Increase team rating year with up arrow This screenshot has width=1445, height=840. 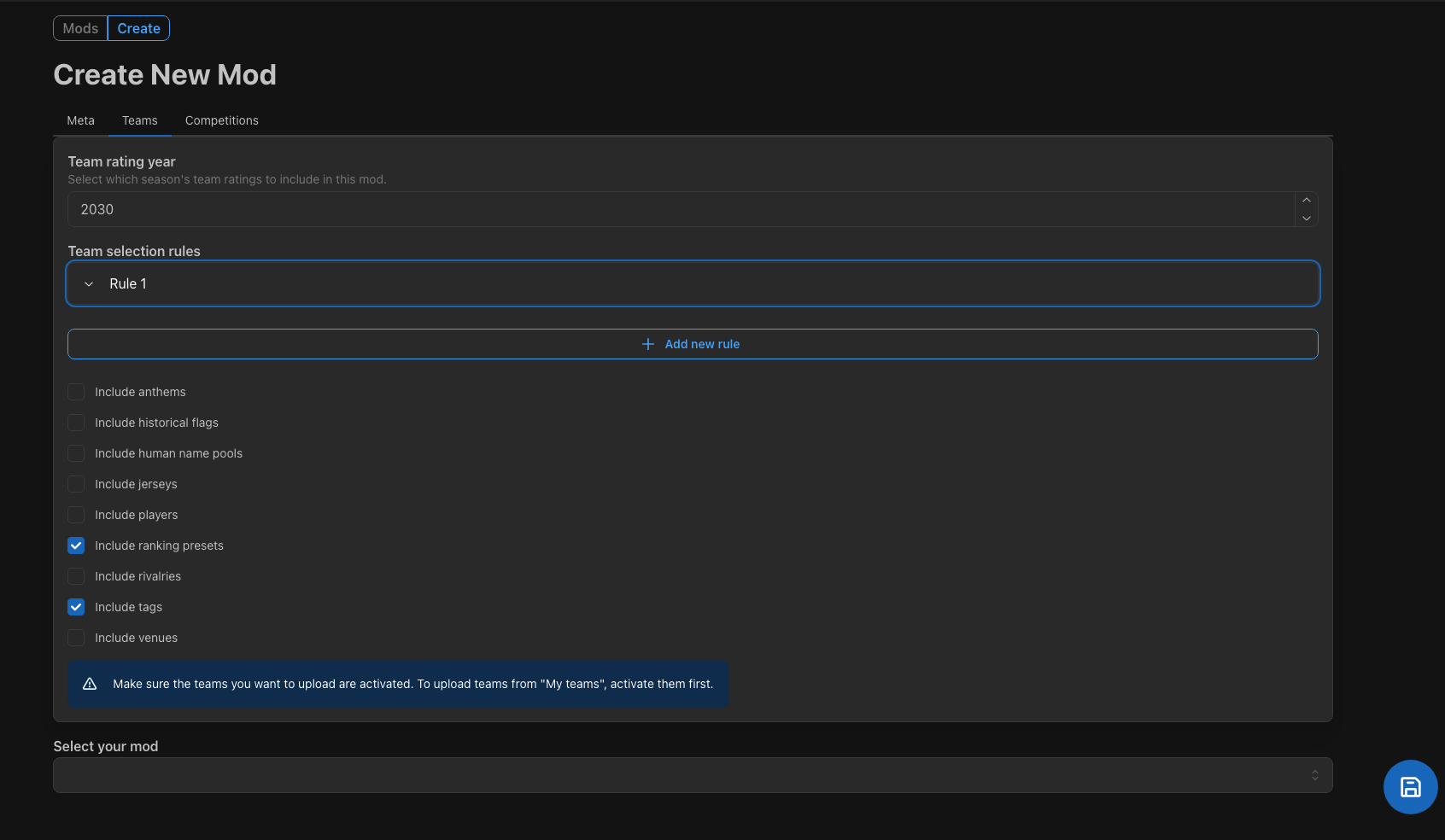coord(1306,201)
